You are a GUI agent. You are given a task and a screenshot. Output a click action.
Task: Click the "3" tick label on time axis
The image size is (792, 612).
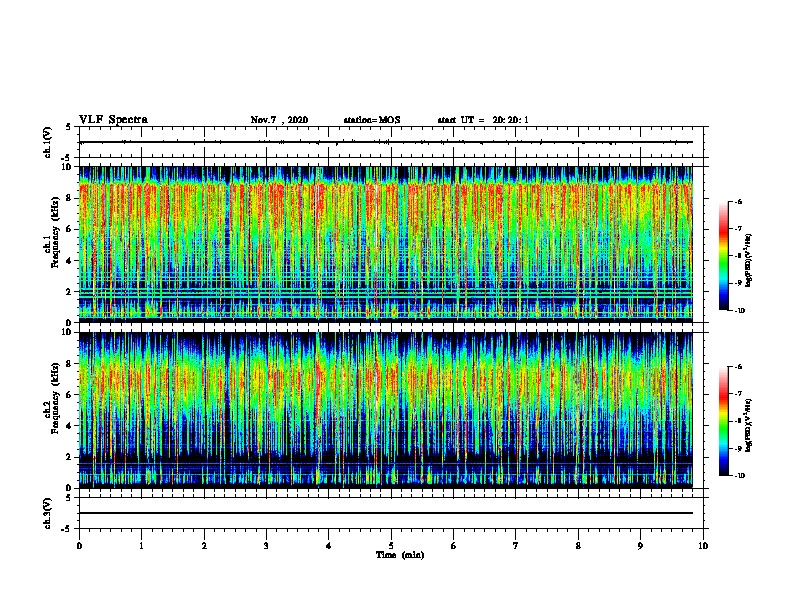click(266, 546)
